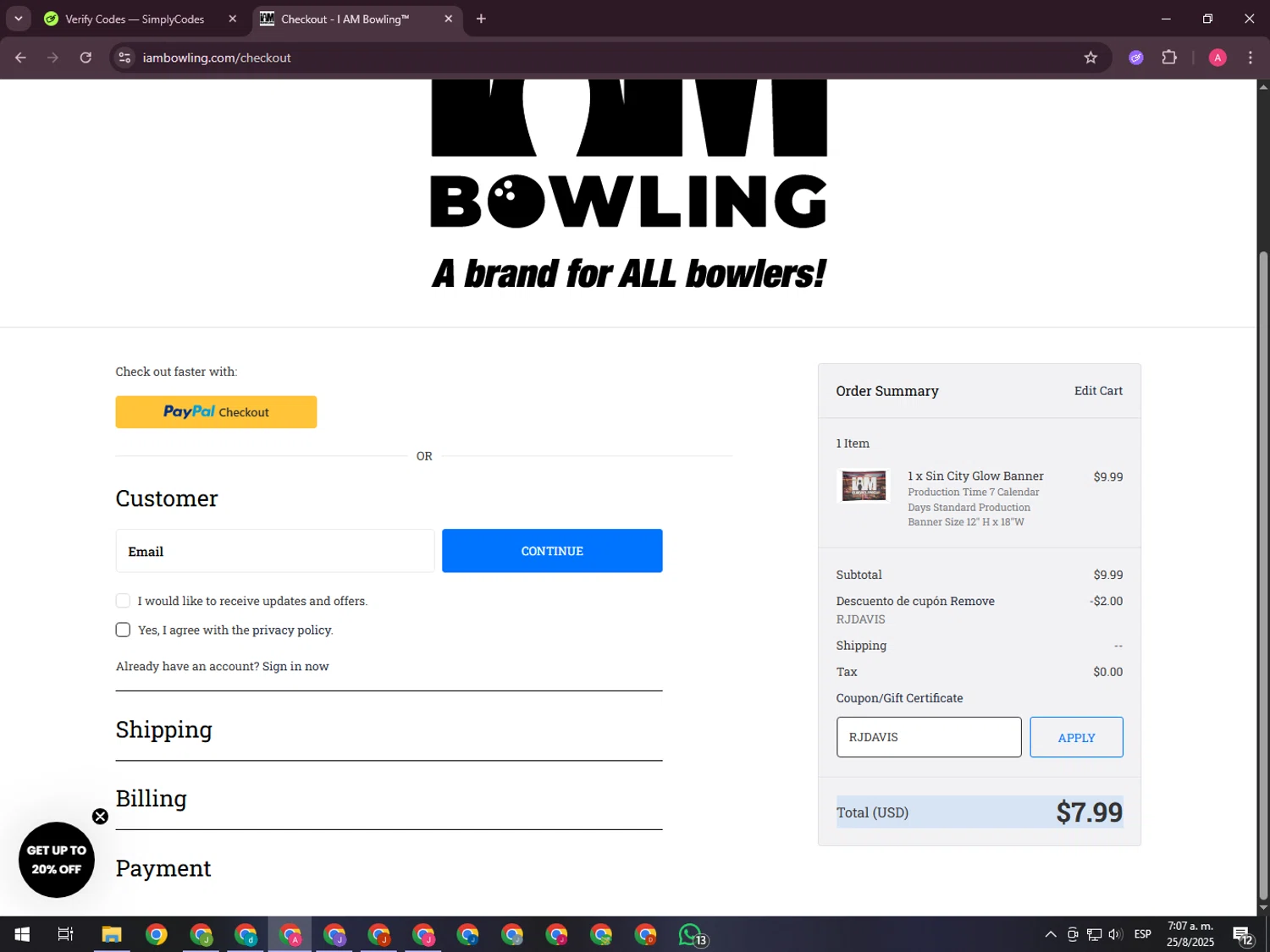1270x952 pixels.
Task: Open Task View in taskbar
Action: coord(65,934)
